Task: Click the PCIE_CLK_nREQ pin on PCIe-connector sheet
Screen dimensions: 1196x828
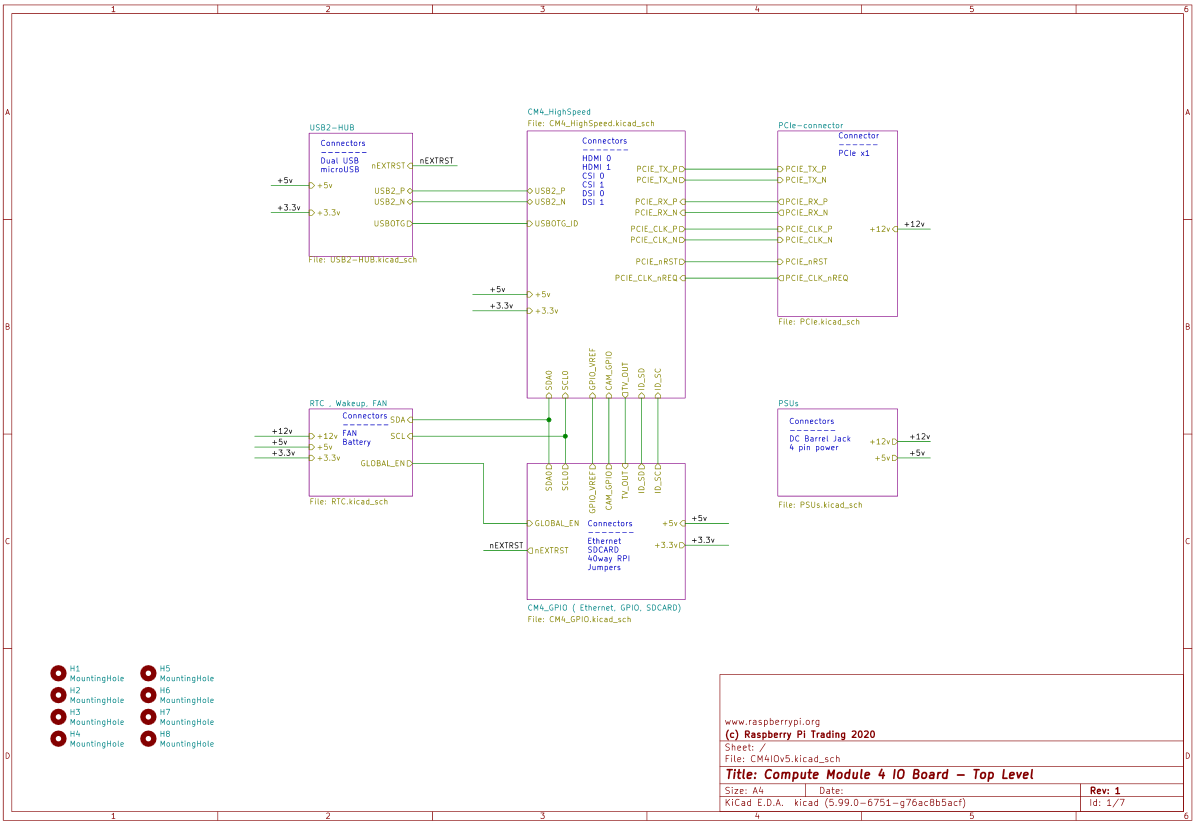Action: [816, 278]
